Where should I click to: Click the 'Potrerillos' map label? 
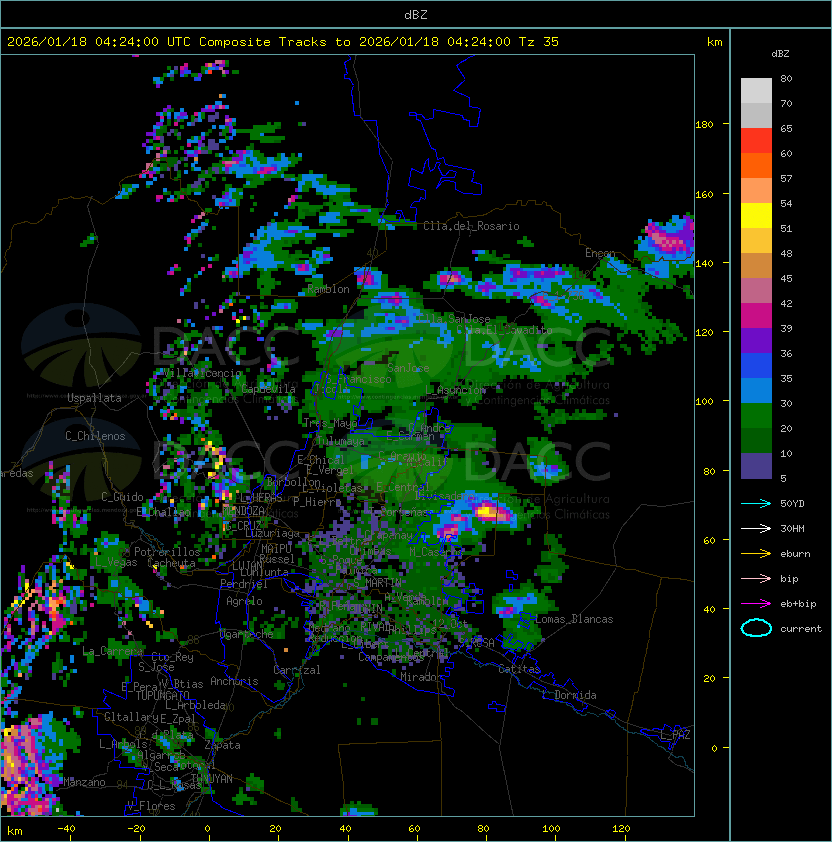tap(167, 552)
